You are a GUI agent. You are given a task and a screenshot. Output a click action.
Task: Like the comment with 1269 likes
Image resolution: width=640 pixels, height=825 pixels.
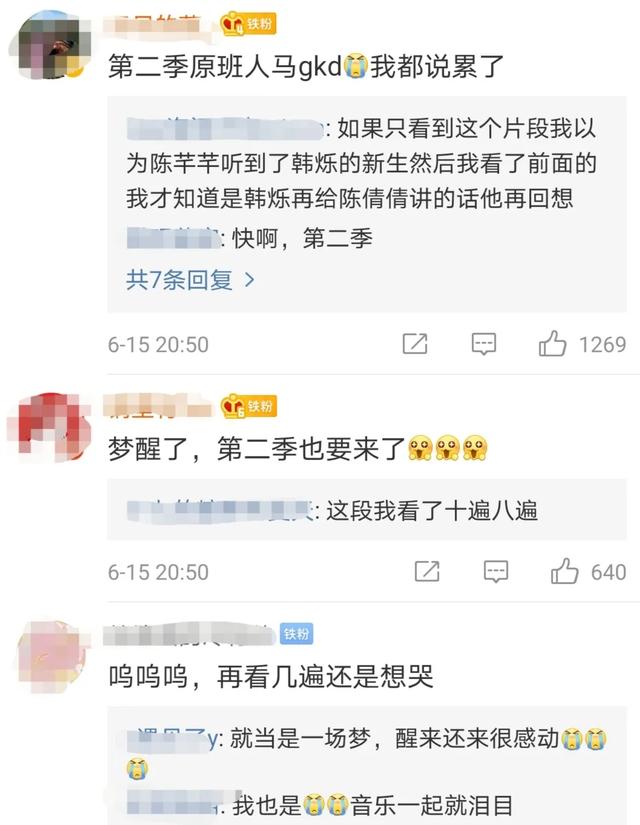pos(552,344)
